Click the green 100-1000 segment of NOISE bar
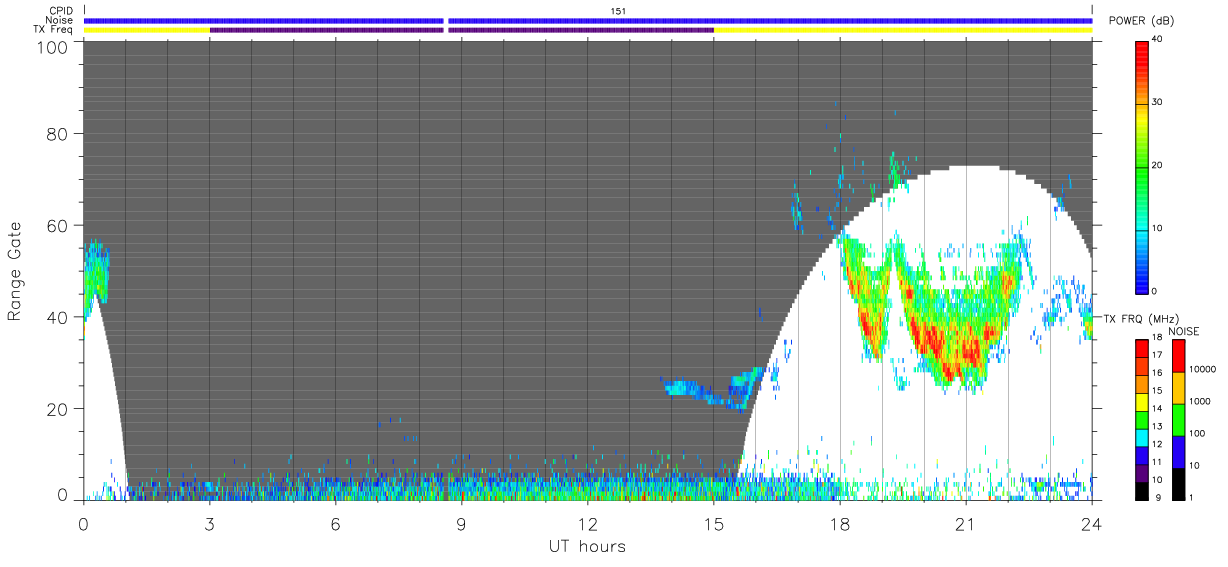The width and height of the screenshot is (1228, 567). pos(1179,418)
